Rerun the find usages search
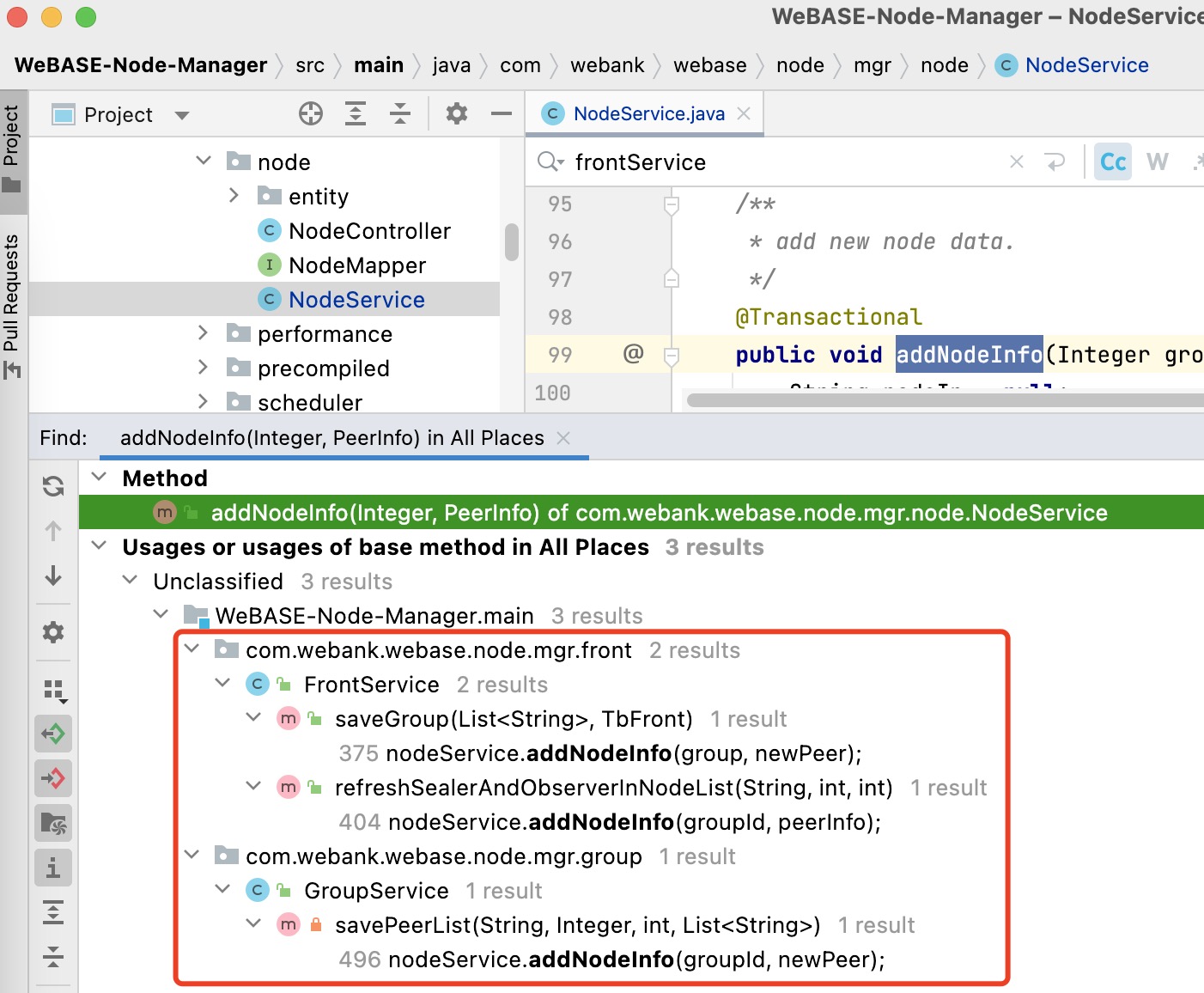The width and height of the screenshot is (1204, 993). pos(53,486)
